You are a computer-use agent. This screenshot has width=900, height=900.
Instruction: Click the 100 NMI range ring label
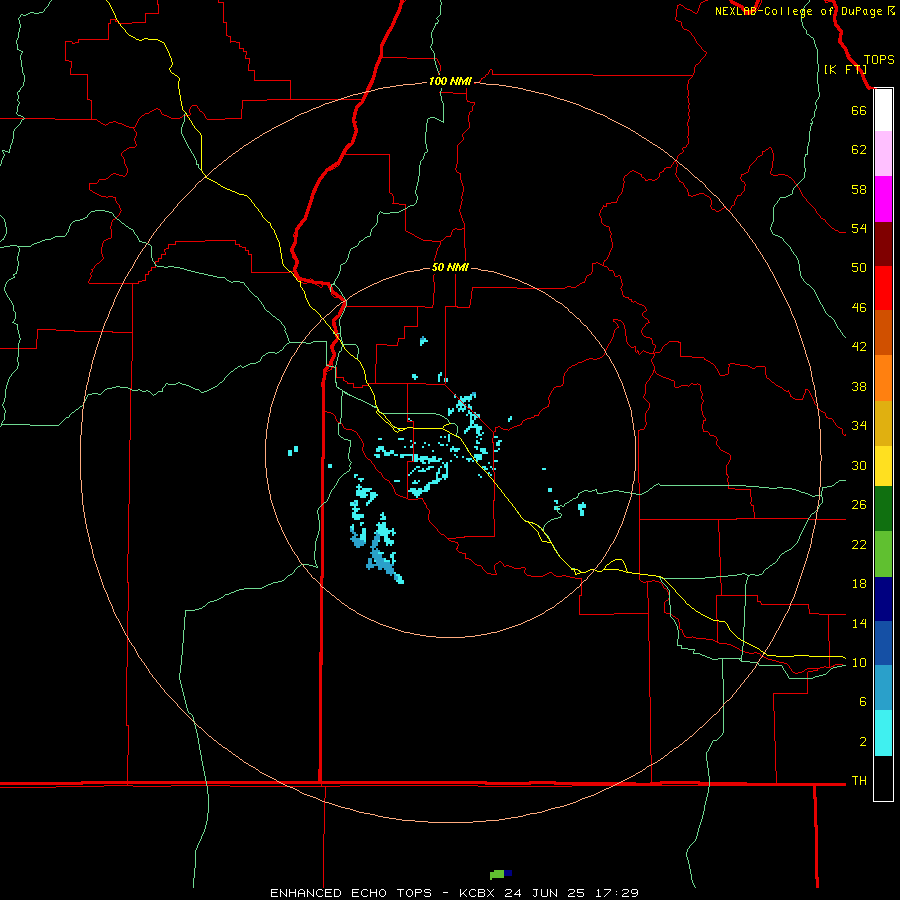pyautogui.click(x=450, y=82)
